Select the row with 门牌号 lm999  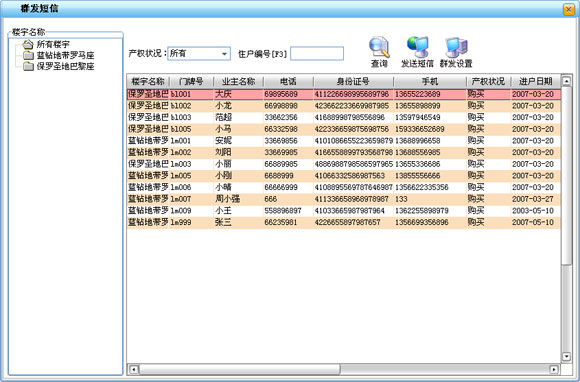pos(344,222)
